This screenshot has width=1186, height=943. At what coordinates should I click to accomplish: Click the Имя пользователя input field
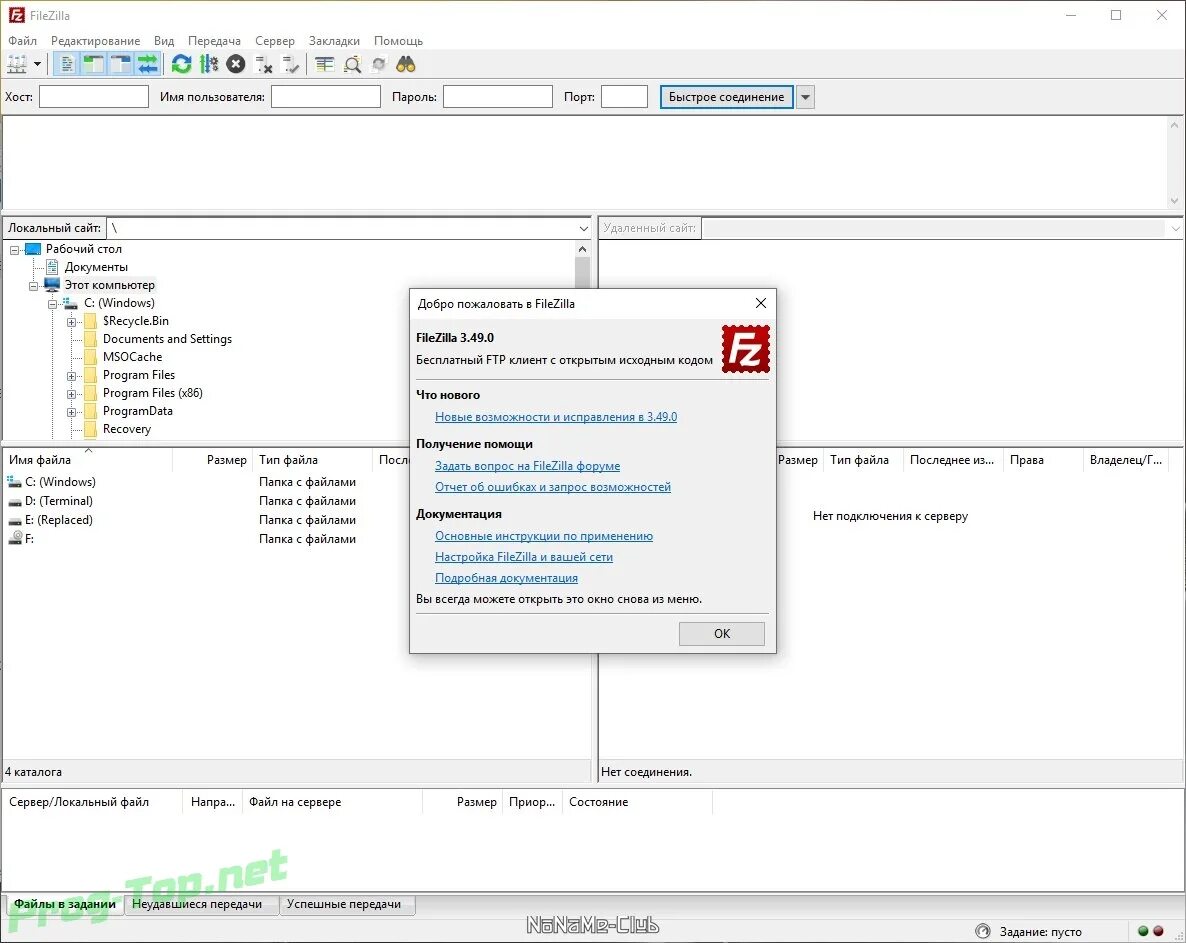point(325,97)
